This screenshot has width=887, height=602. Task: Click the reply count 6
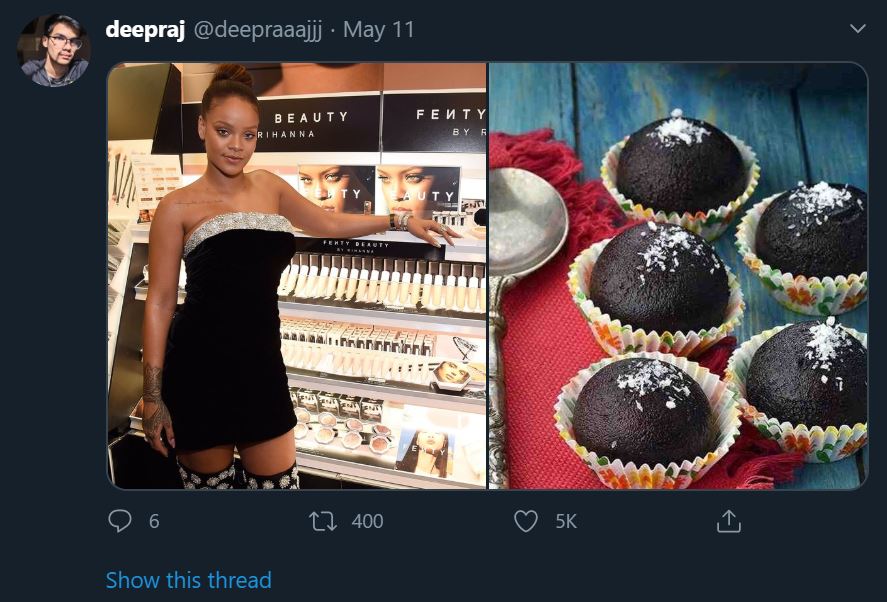[154, 521]
